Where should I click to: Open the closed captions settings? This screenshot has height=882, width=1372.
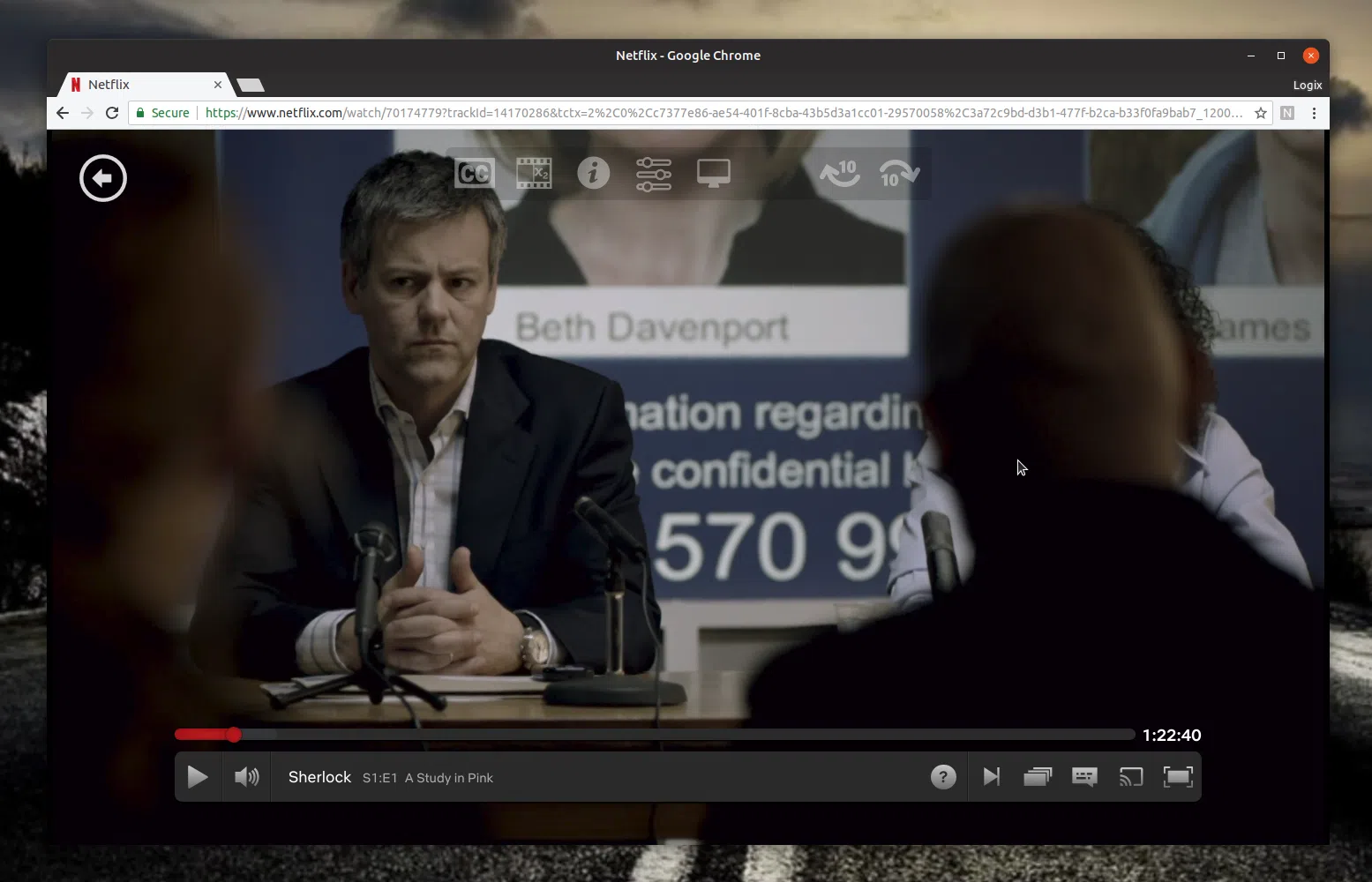(x=474, y=173)
